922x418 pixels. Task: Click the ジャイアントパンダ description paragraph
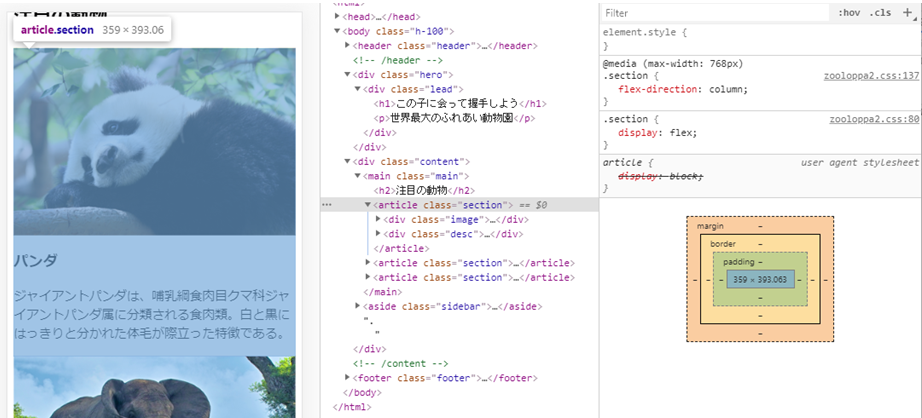click(152, 314)
